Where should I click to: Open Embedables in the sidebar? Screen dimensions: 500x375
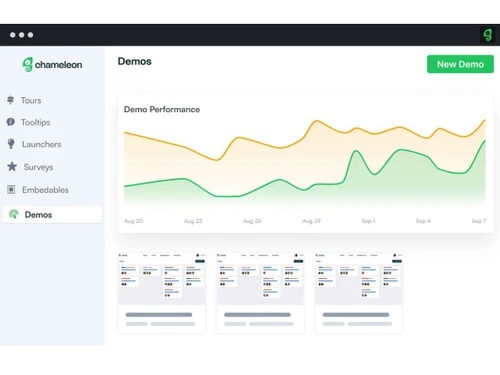(x=45, y=190)
